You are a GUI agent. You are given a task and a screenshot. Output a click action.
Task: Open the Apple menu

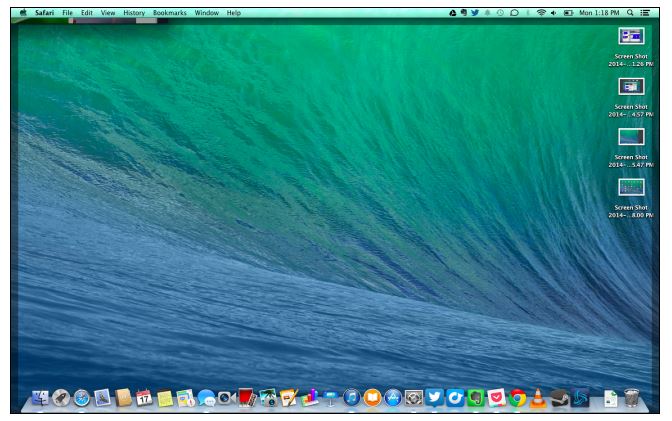point(24,13)
